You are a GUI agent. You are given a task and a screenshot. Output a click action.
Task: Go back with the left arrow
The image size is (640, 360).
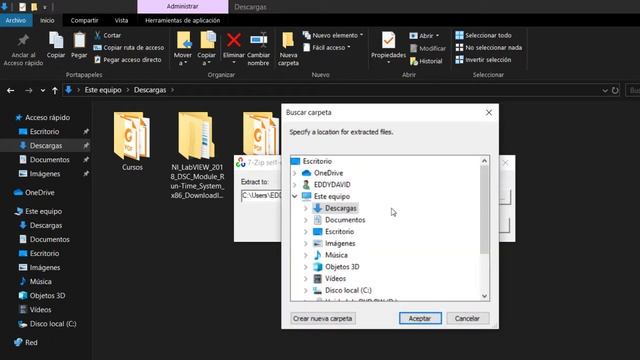(x=11, y=90)
